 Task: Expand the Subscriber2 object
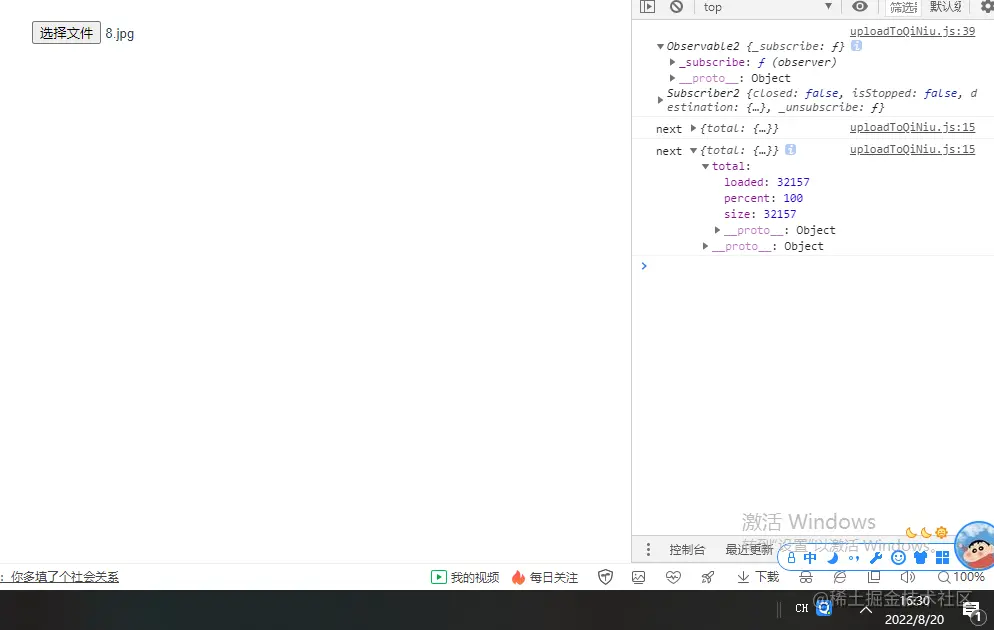click(x=660, y=100)
